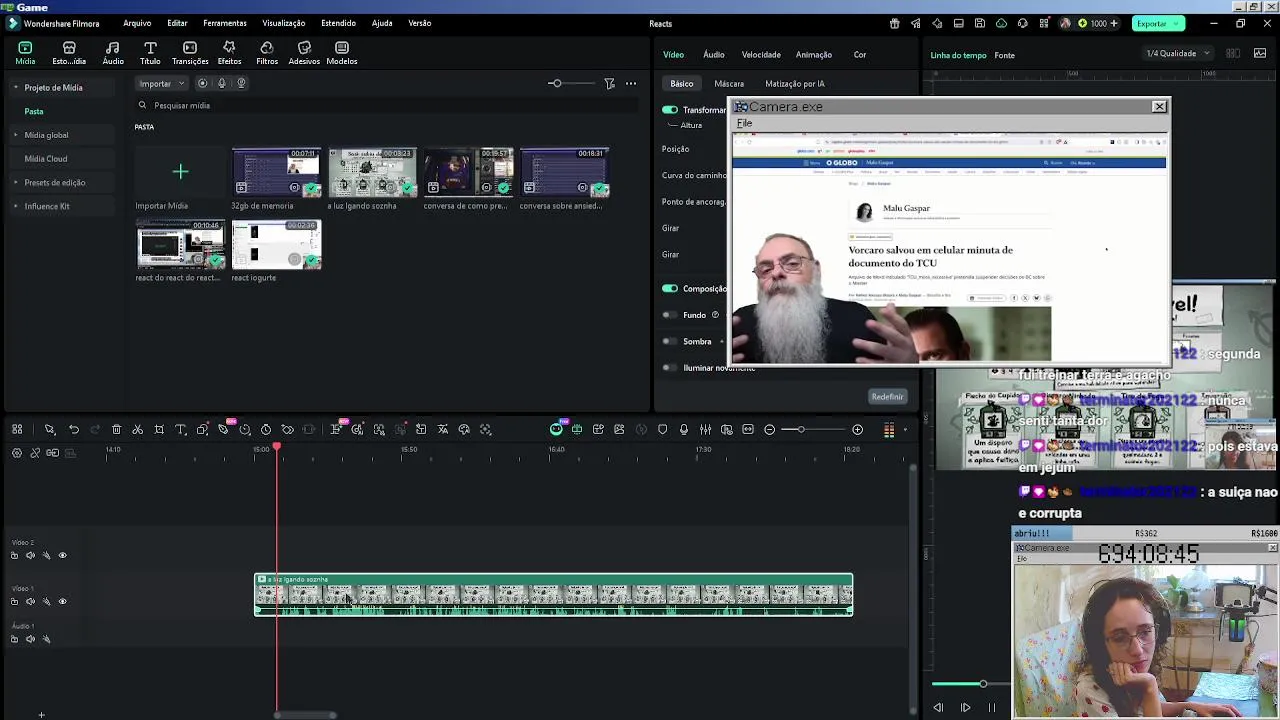Toggle the Transformar switch
Image resolution: width=1280 pixels, height=720 pixels.
[x=670, y=110]
